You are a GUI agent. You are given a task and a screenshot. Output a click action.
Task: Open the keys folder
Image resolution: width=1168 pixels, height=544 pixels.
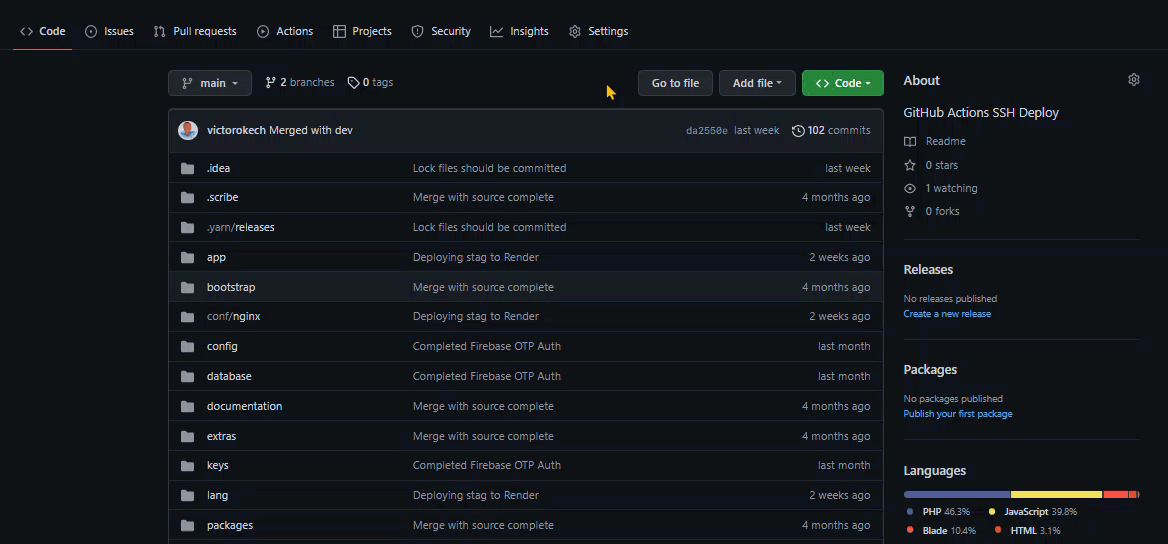218,466
